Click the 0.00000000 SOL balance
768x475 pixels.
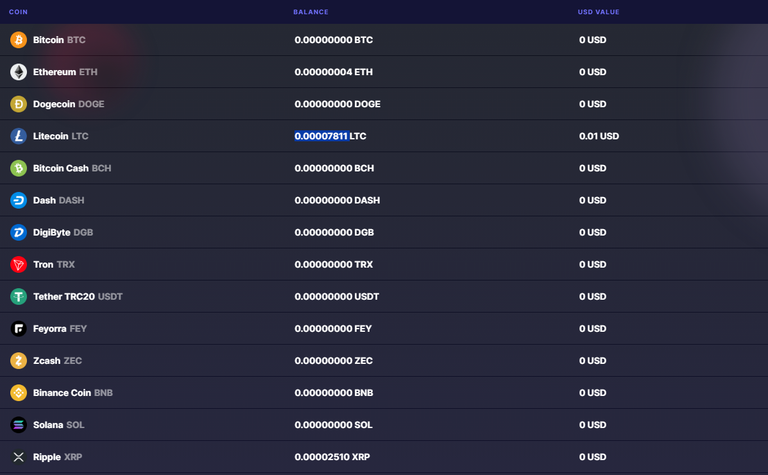click(334, 425)
